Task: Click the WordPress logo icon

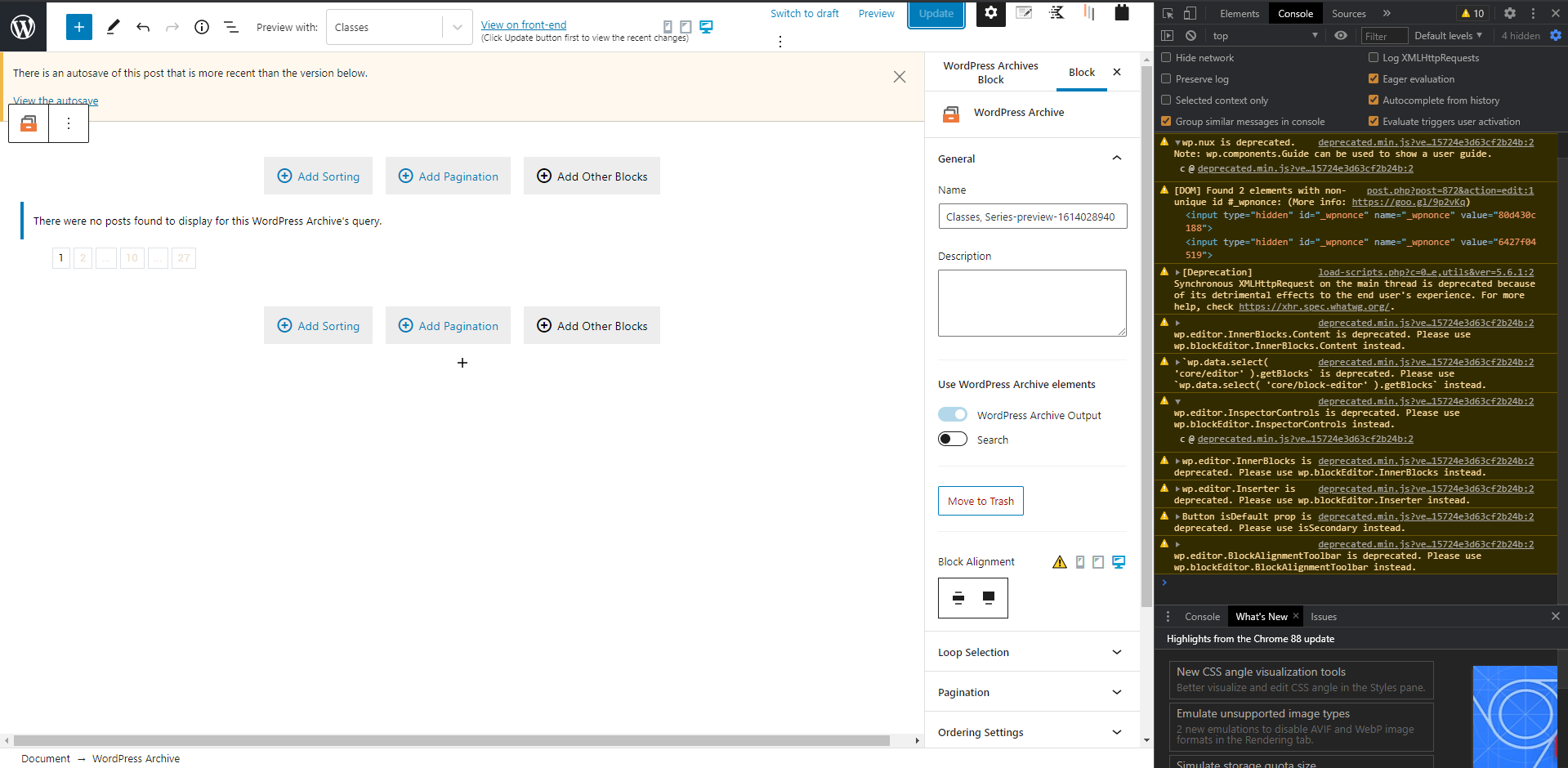Action: [23, 27]
